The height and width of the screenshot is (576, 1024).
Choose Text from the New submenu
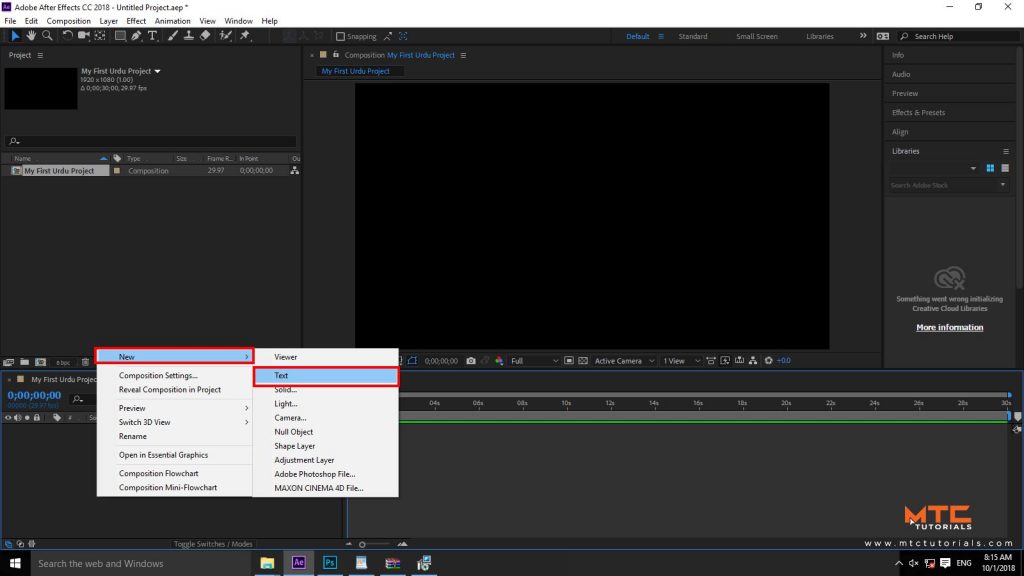[326, 376]
